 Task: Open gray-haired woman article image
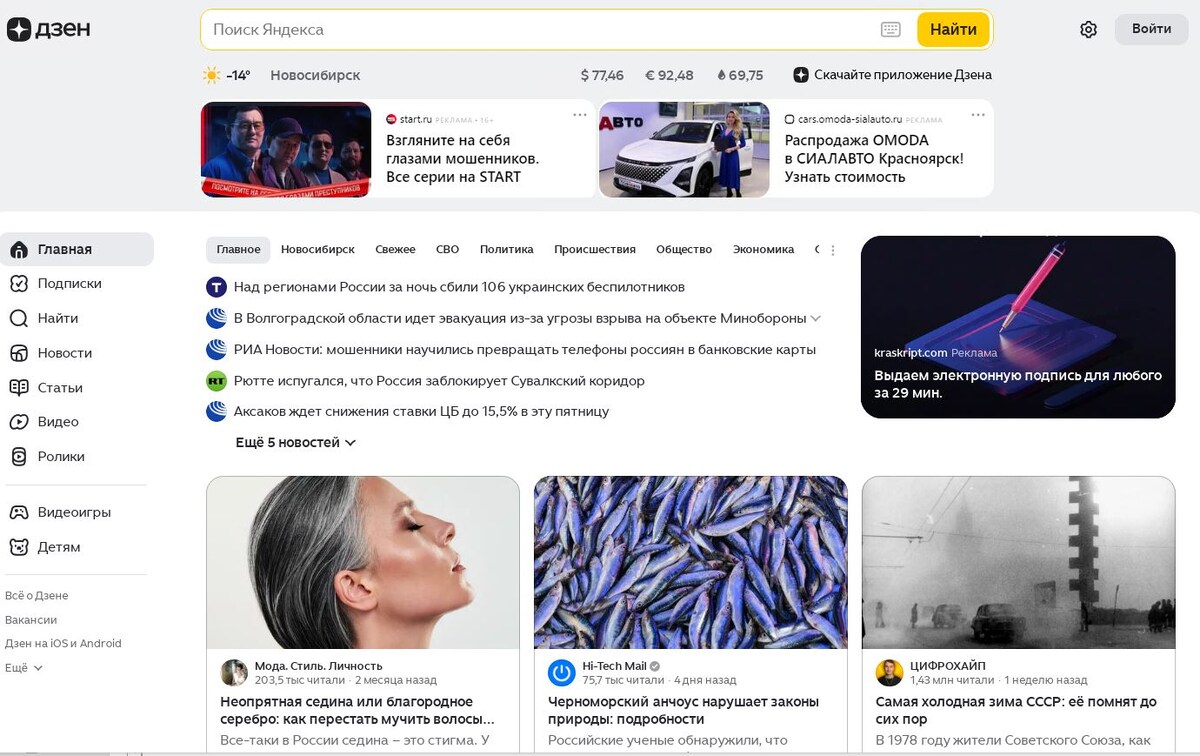[363, 563]
